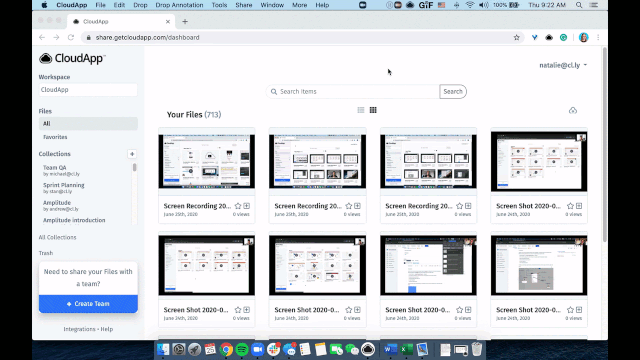Viewport: 640px width, 360px height.
Task: Open the Trash in the dock
Action: click(x=477, y=349)
